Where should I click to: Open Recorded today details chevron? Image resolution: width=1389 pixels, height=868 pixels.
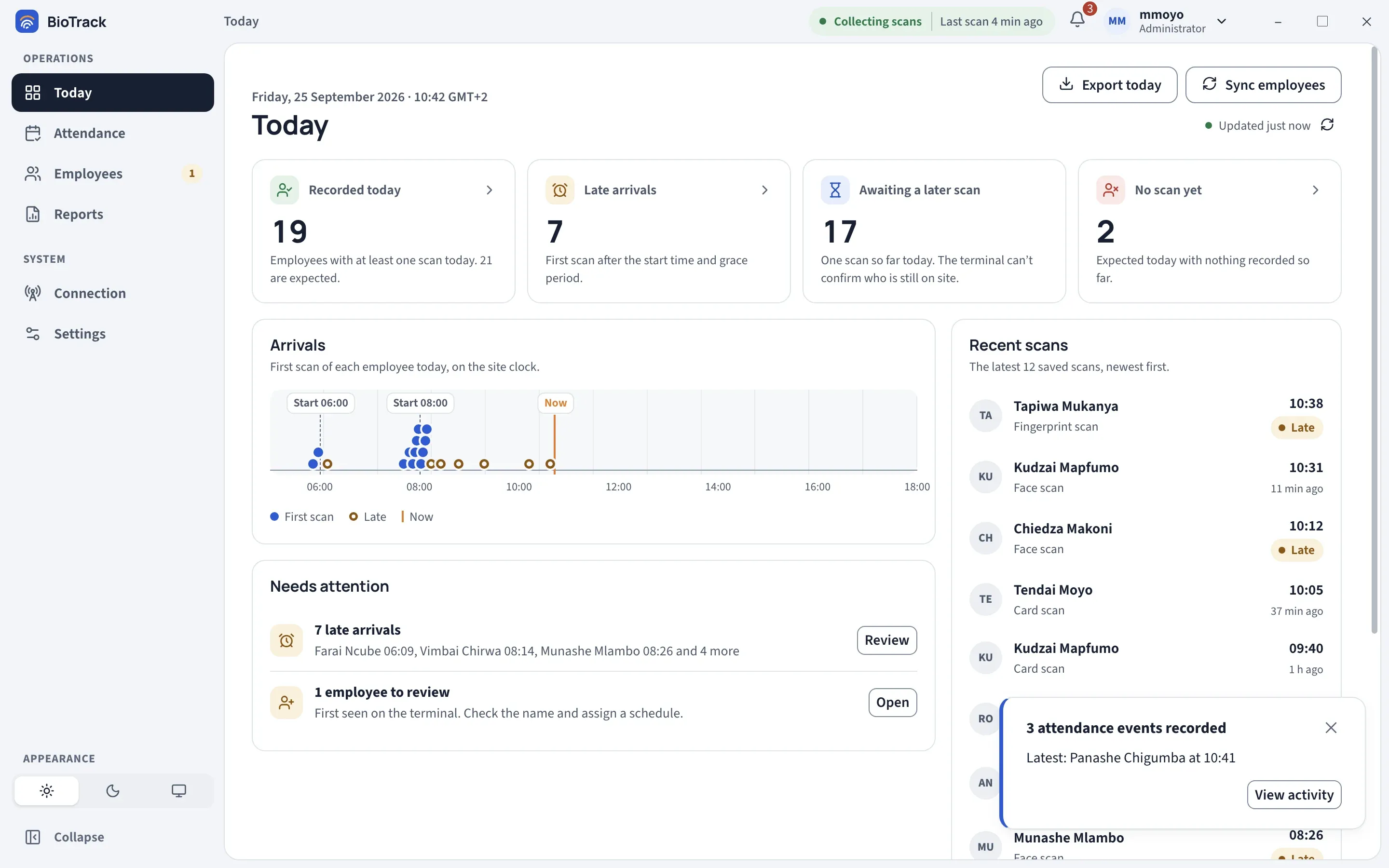pyautogui.click(x=489, y=190)
